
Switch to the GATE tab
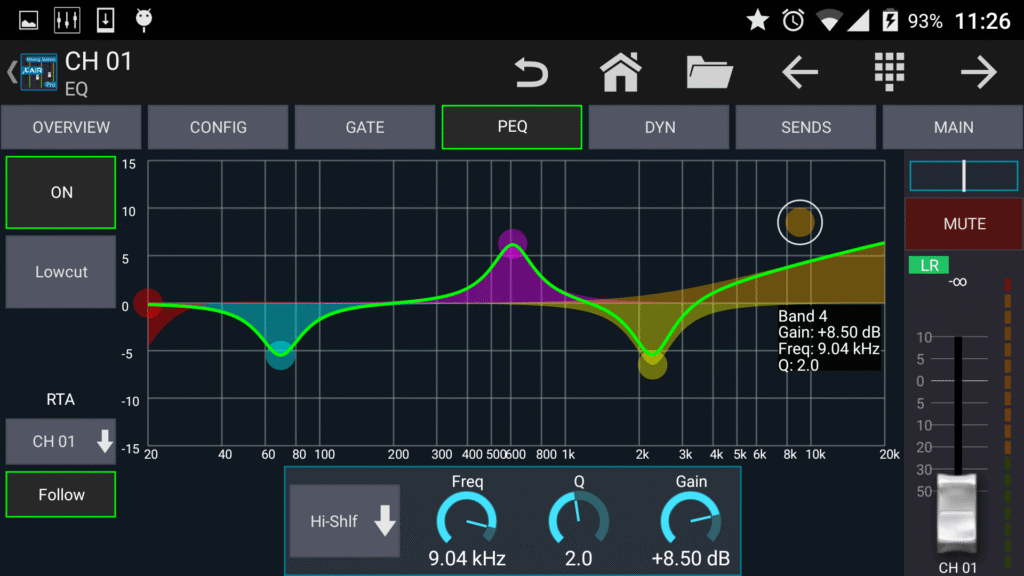coord(365,127)
